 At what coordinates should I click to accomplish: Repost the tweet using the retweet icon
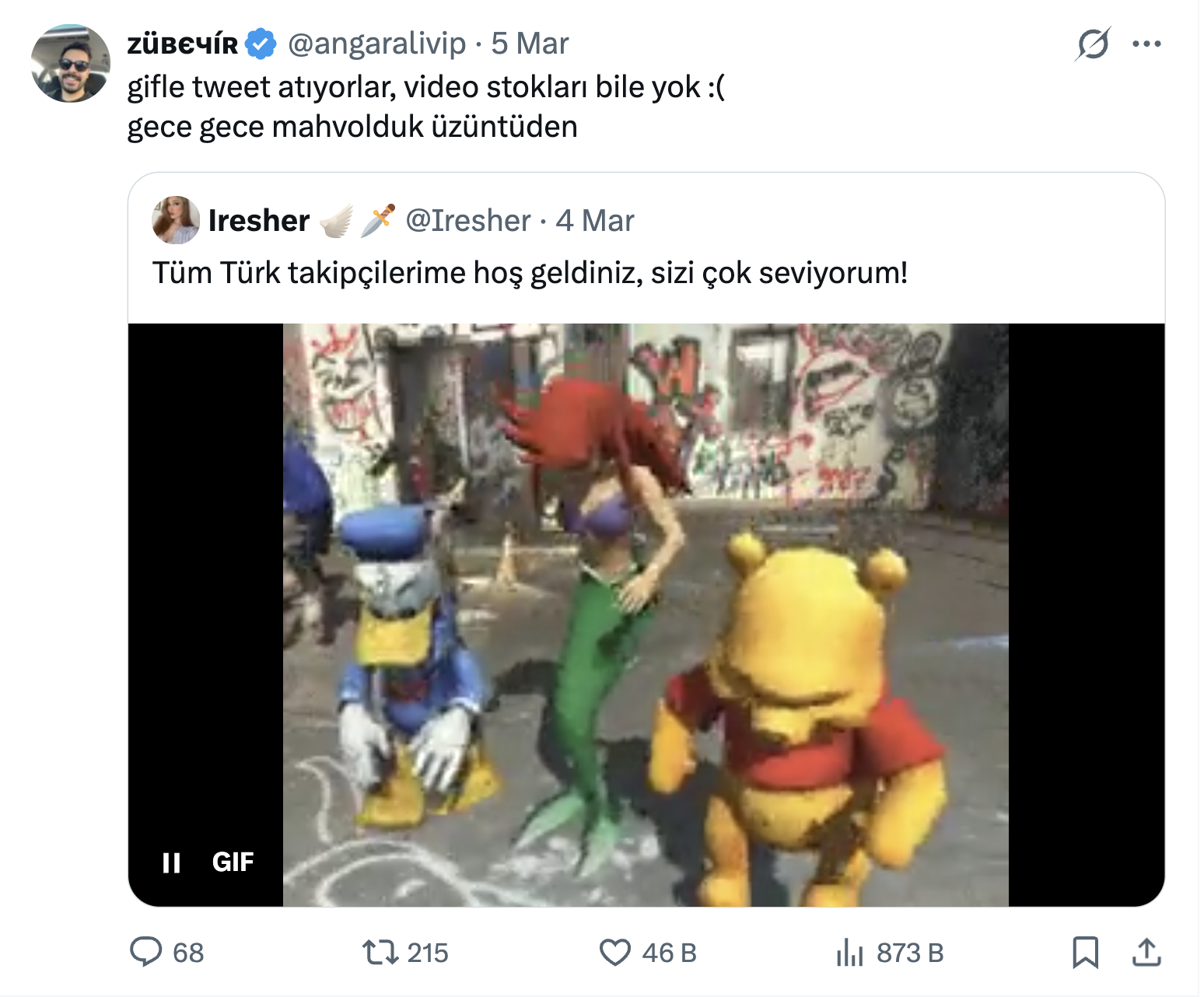point(380,952)
